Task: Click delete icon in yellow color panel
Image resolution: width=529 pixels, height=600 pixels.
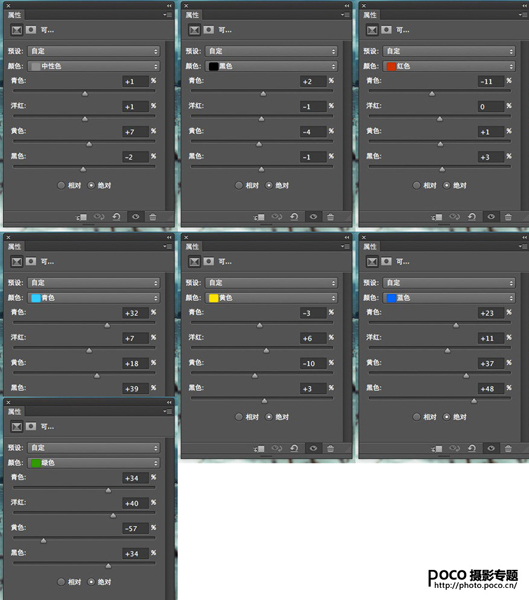Action: click(x=330, y=448)
